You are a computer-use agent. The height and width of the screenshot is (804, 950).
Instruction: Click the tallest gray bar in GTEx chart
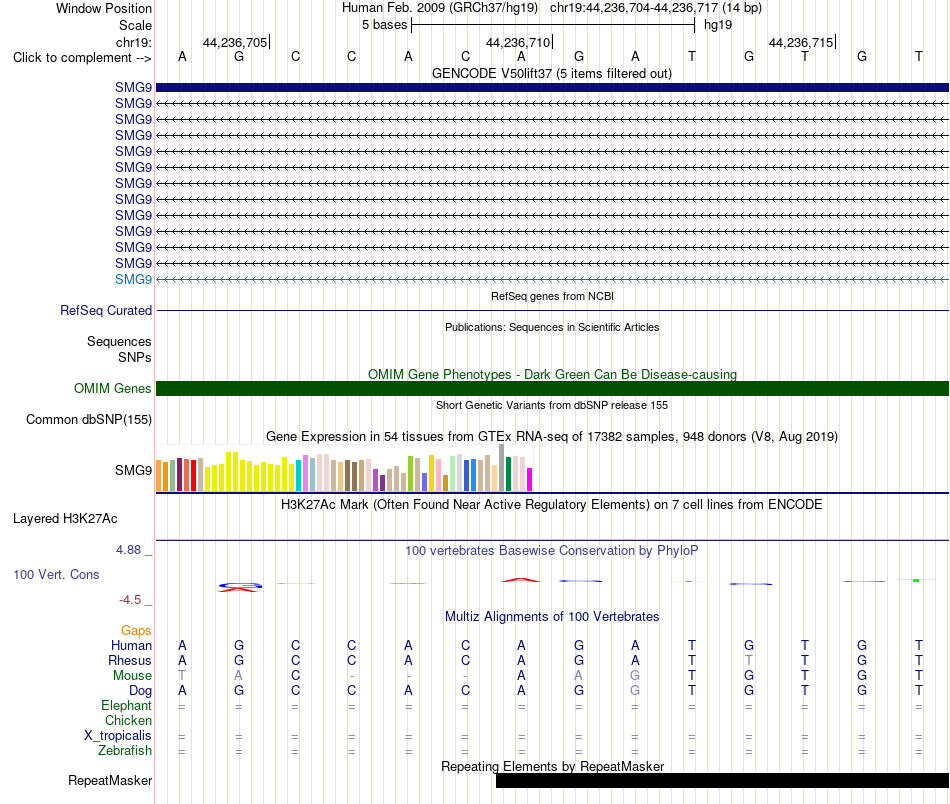click(502, 467)
